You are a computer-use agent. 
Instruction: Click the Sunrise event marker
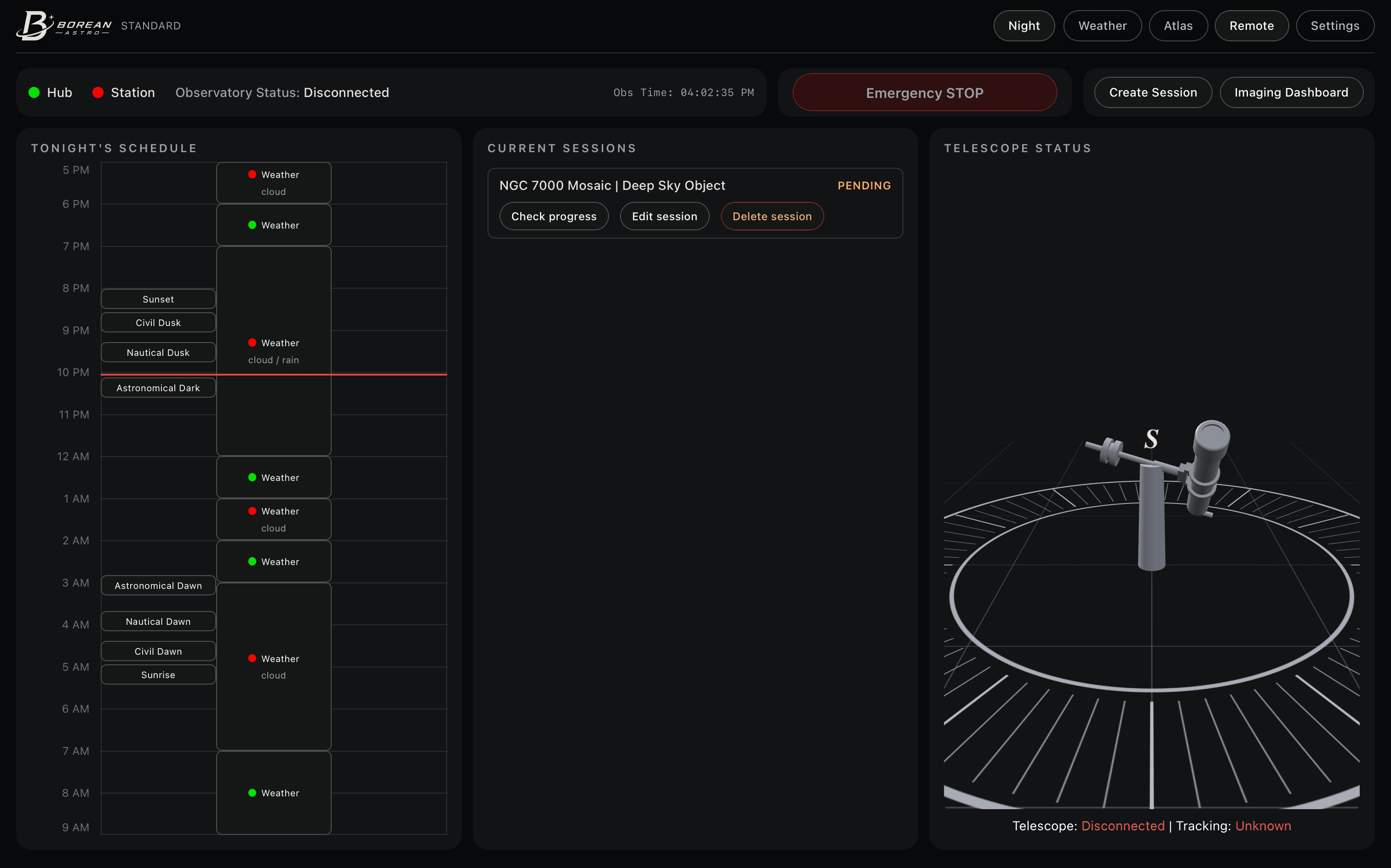point(158,675)
